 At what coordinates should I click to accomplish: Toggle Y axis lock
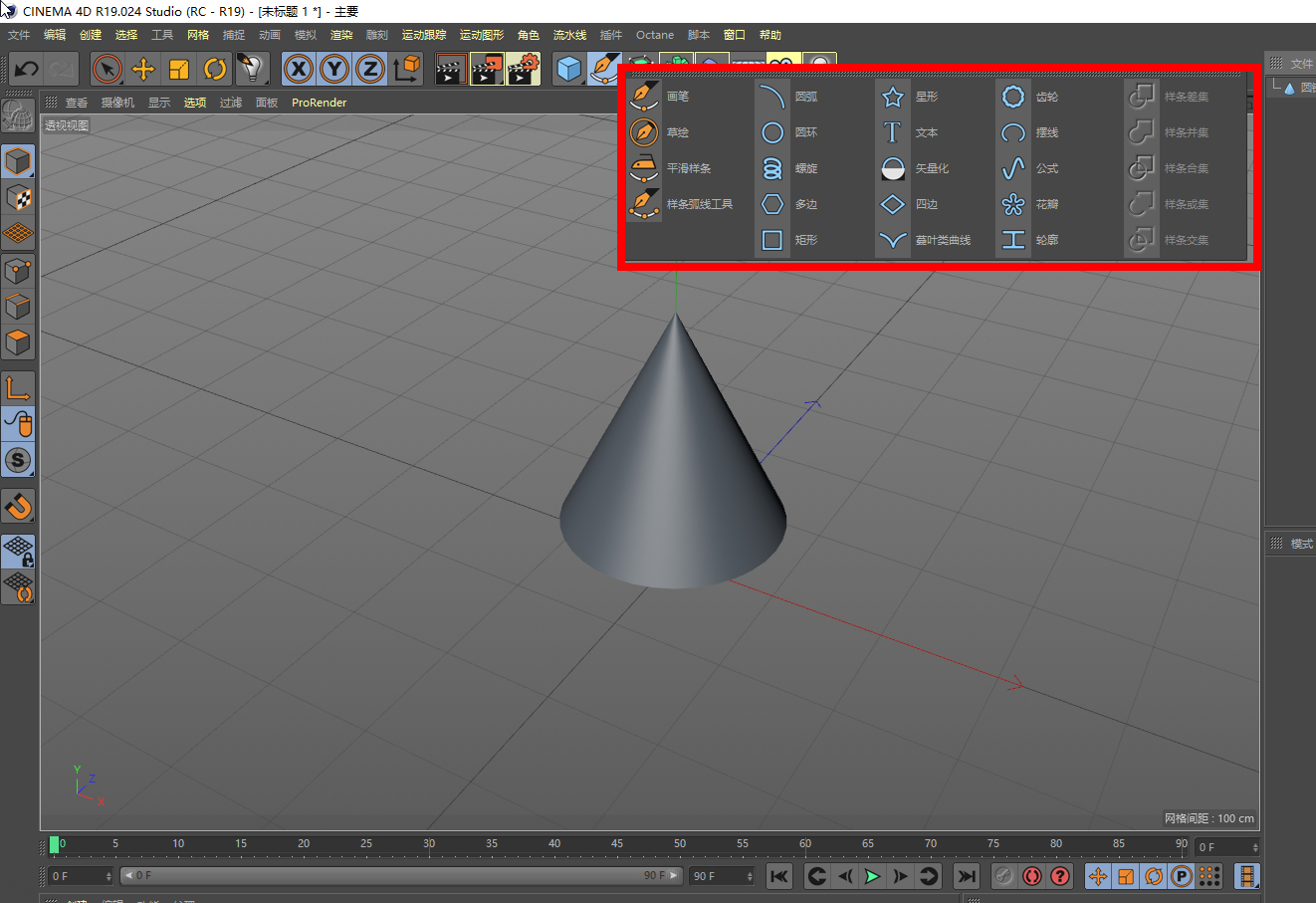pyautogui.click(x=334, y=69)
